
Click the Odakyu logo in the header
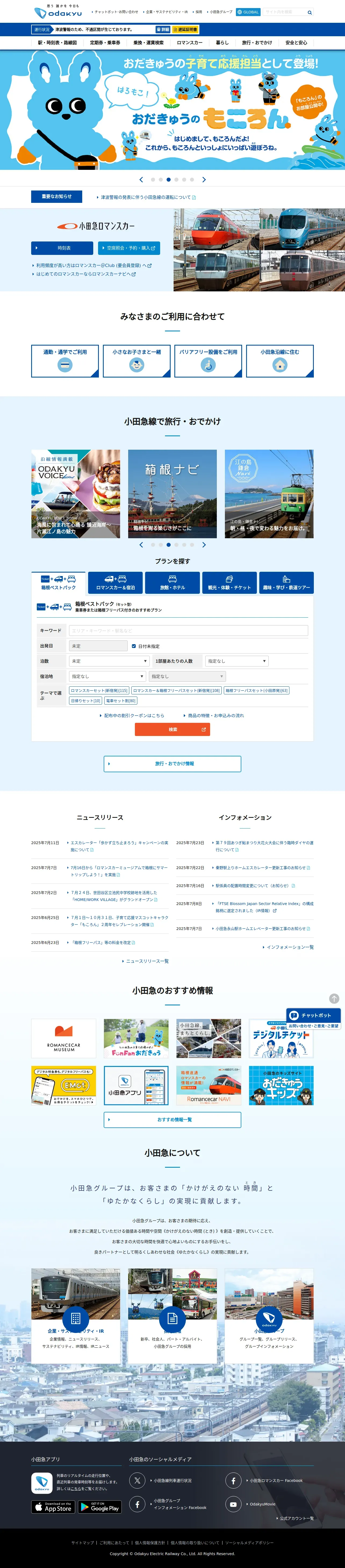[x=58, y=12]
